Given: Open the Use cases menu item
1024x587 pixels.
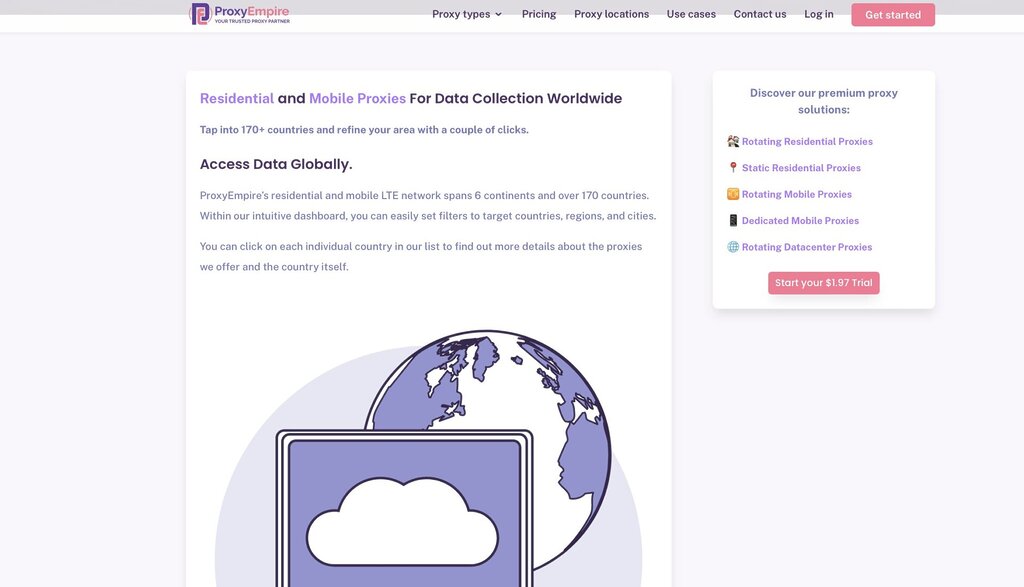Looking at the screenshot, I should (x=691, y=14).
